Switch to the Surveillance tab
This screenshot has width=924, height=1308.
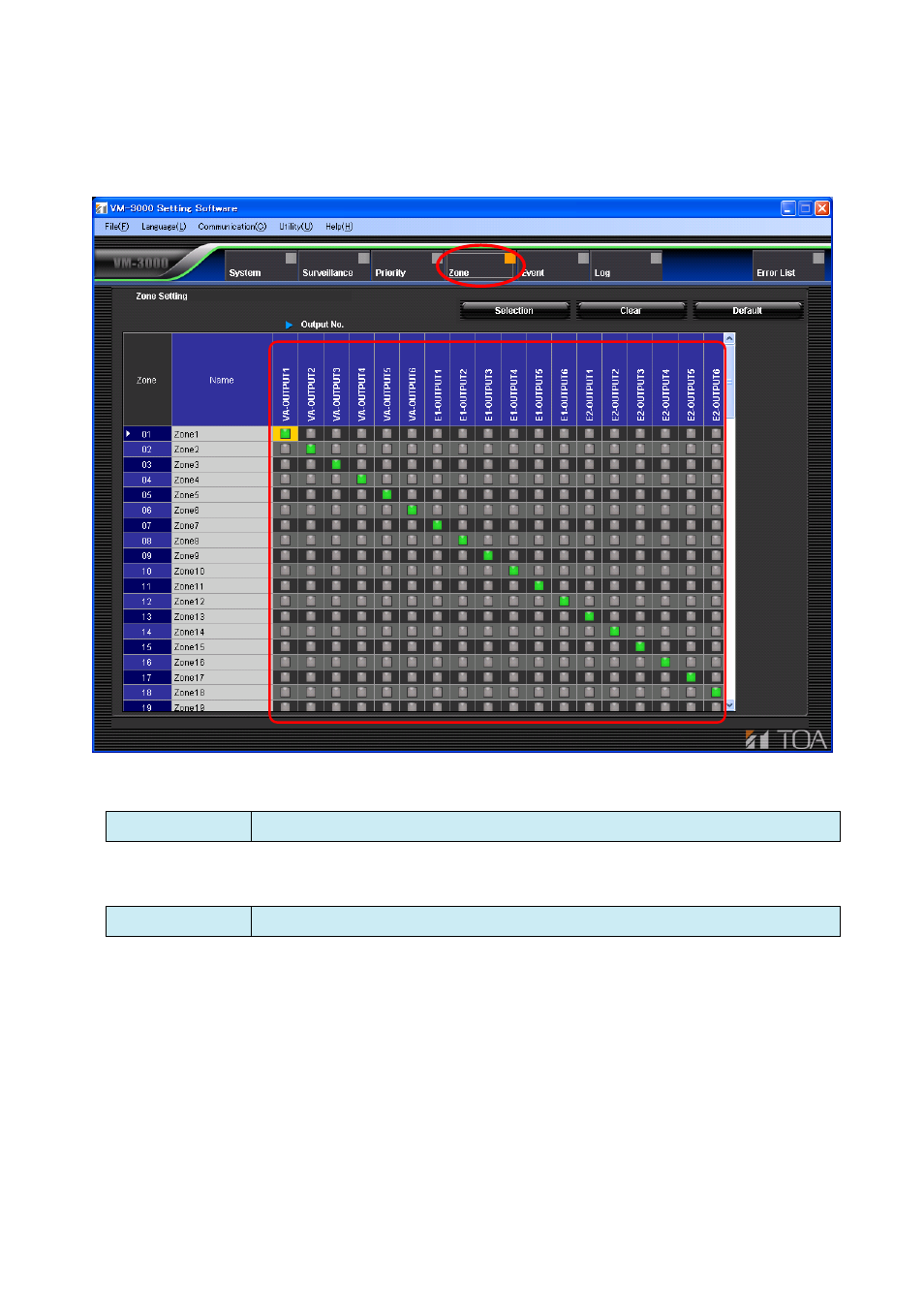click(334, 266)
